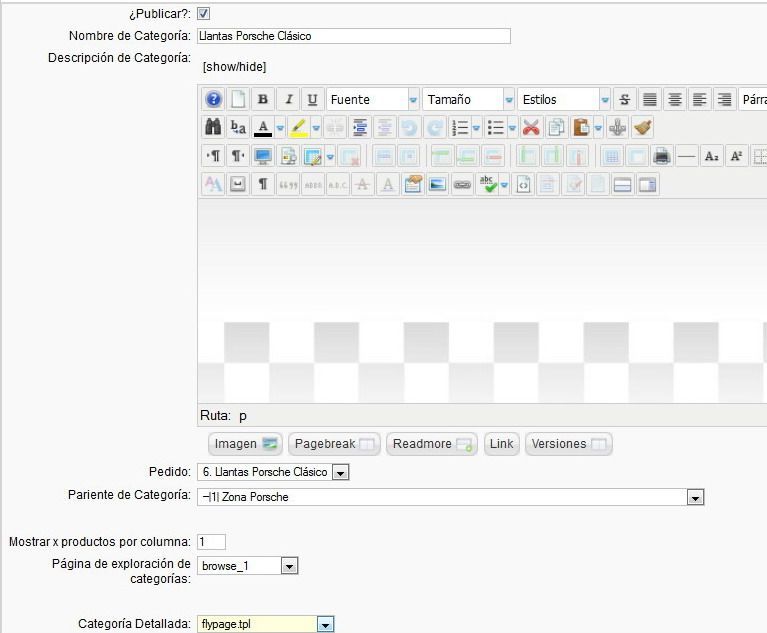Viewport: 767px width, 633px height.
Task: Click the new document icon
Action: 238,99
